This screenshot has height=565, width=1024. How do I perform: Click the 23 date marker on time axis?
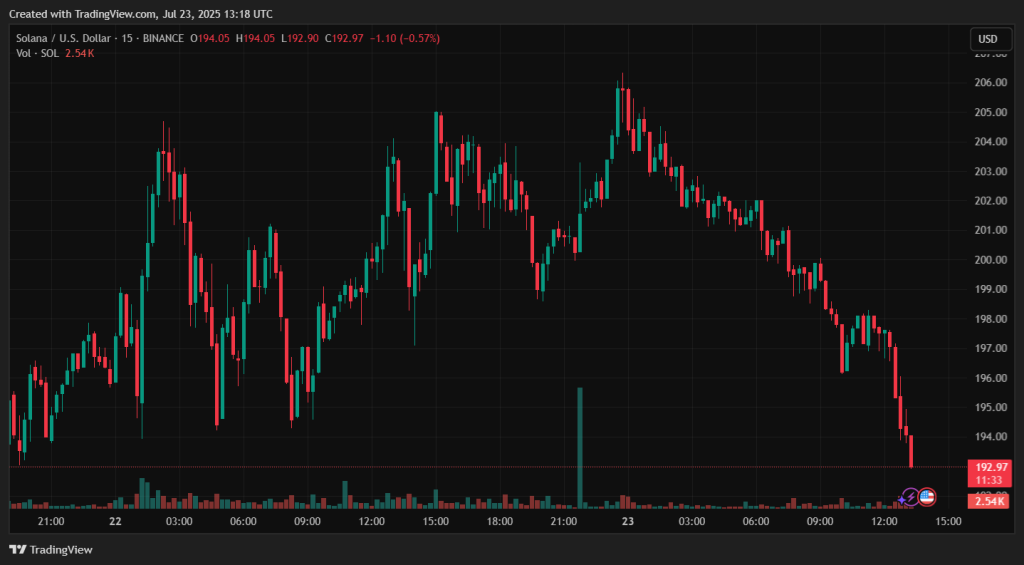tap(628, 521)
